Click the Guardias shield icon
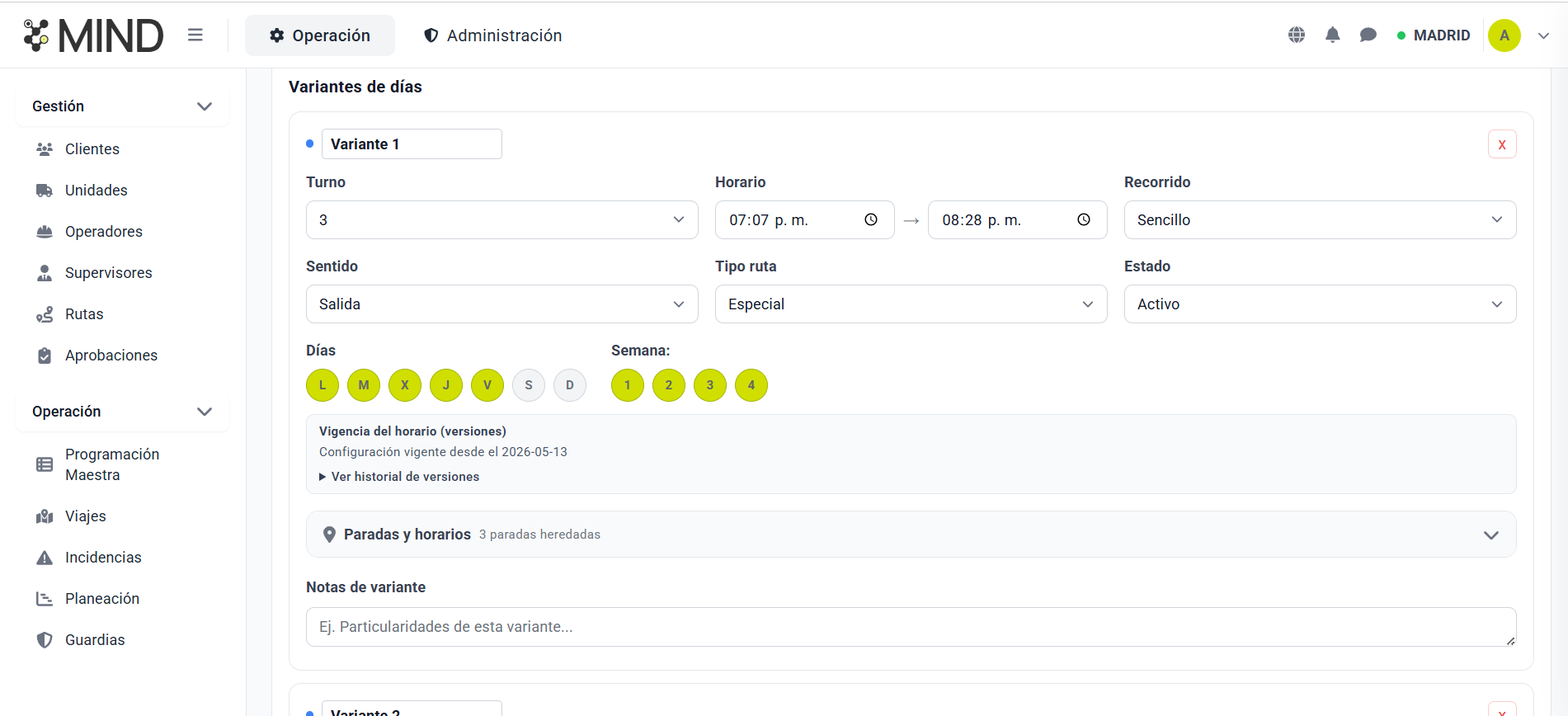The height and width of the screenshot is (716, 1568). [45, 640]
